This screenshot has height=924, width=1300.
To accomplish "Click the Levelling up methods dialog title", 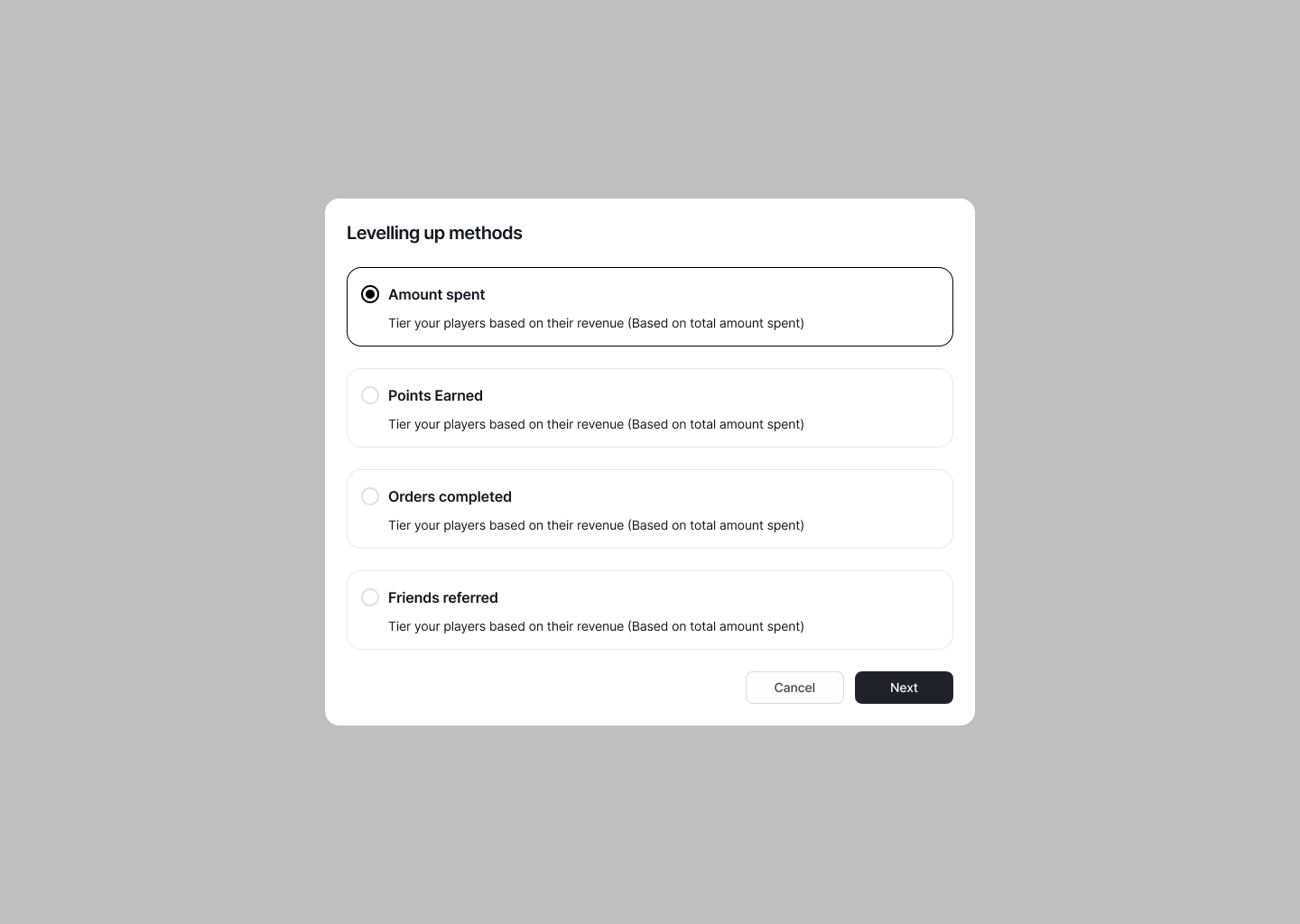I will click(x=434, y=233).
